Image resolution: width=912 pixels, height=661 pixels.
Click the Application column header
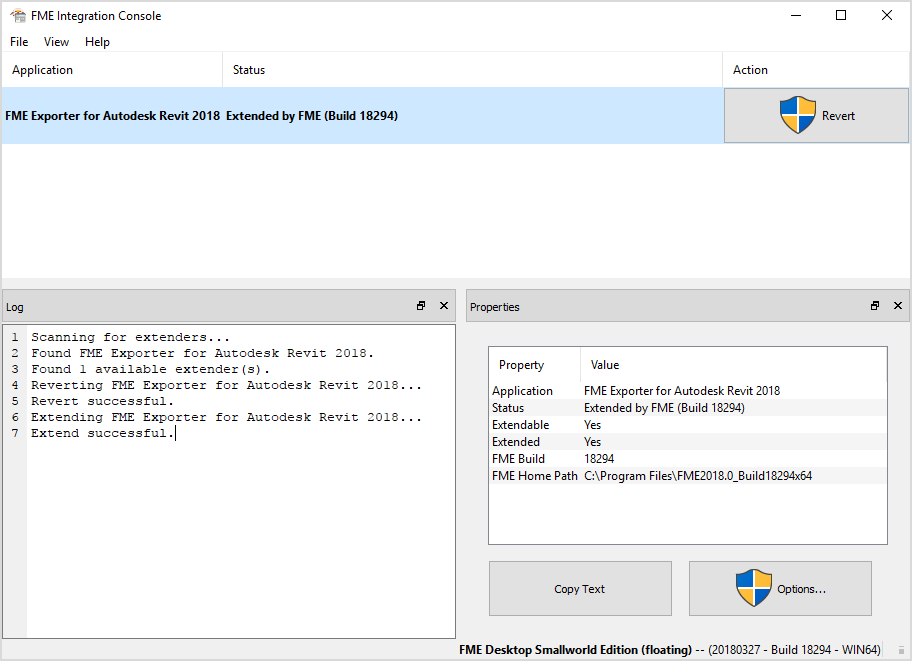coord(112,70)
